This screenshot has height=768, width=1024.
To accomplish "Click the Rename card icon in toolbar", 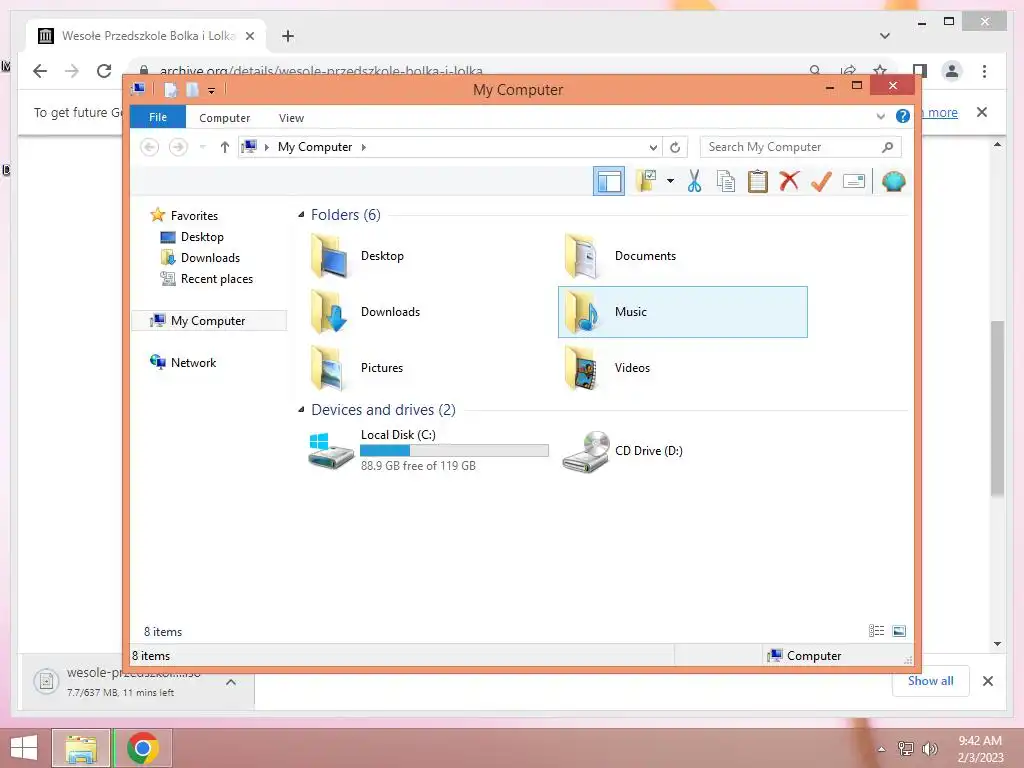I will pos(854,181).
